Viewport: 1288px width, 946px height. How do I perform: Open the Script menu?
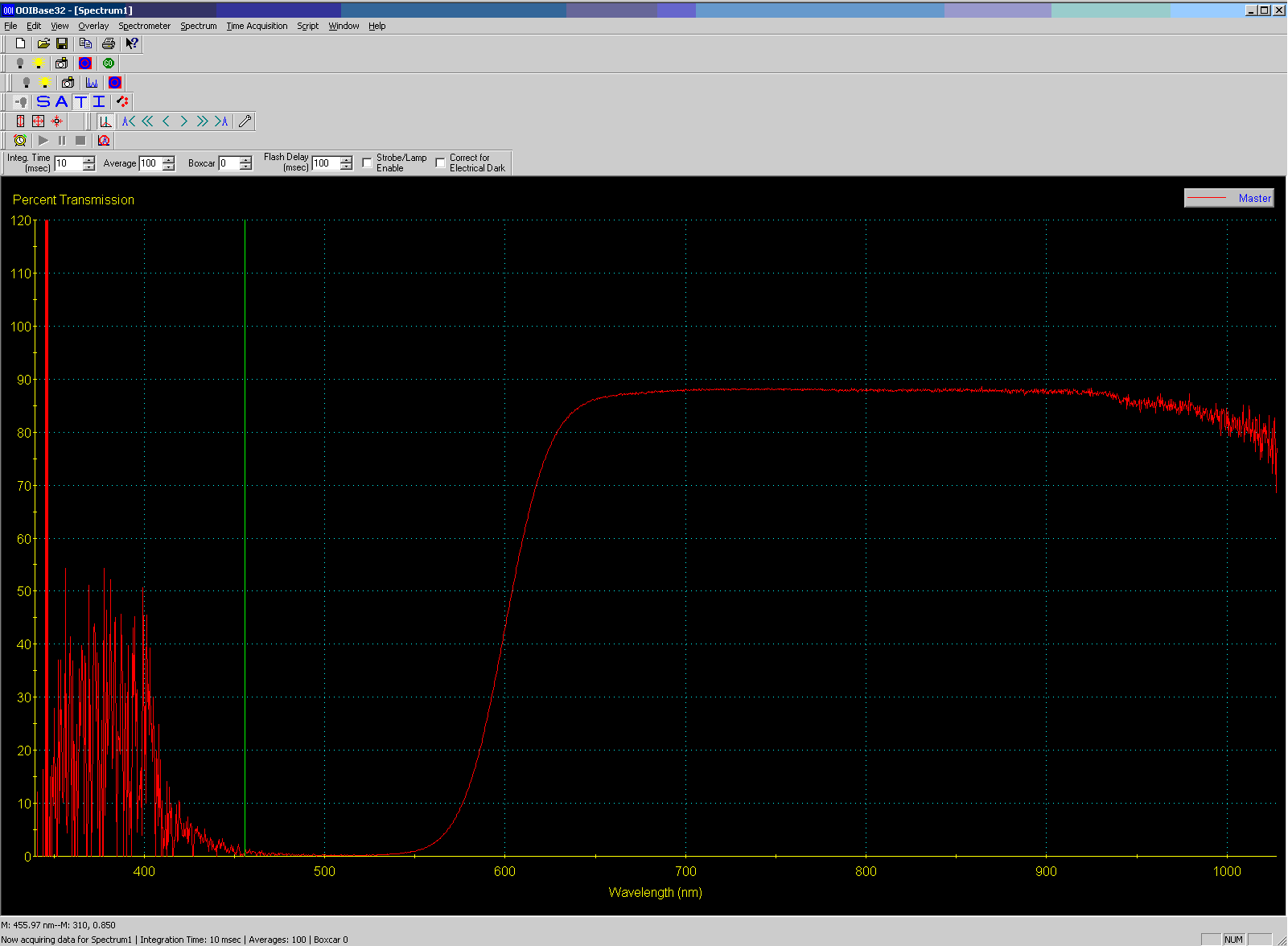coord(308,26)
